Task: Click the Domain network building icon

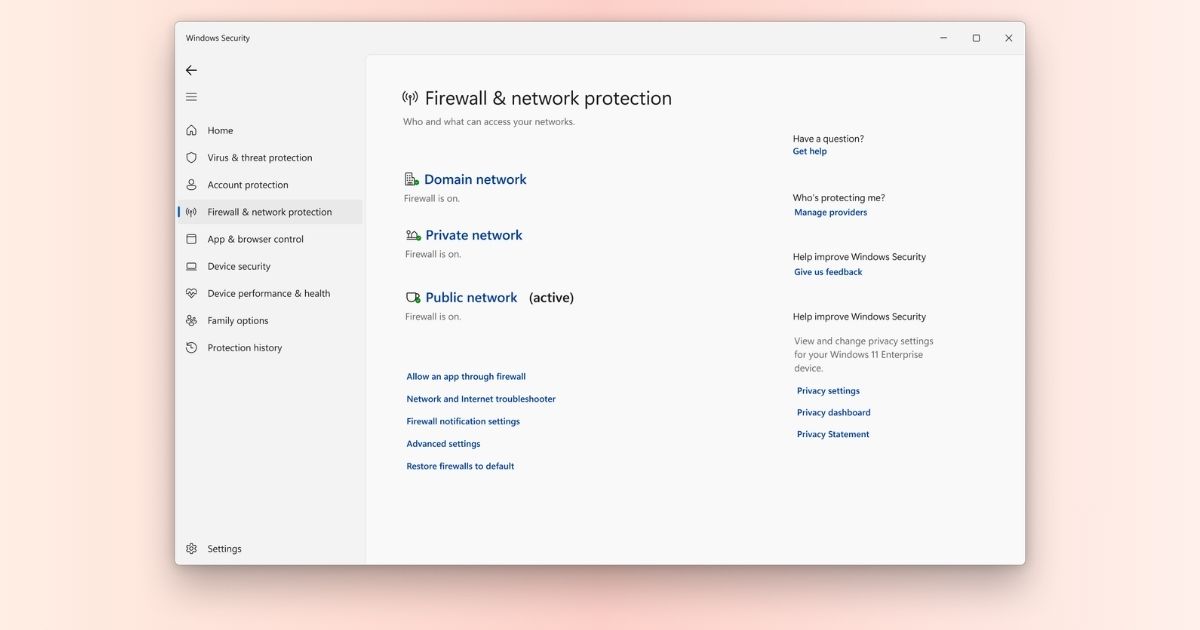Action: point(411,179)
